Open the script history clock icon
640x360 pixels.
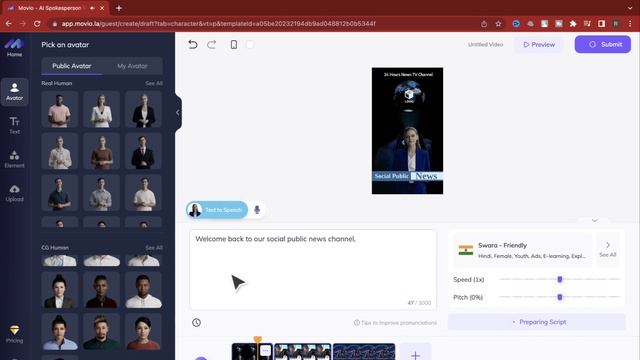tap(196, 322)
